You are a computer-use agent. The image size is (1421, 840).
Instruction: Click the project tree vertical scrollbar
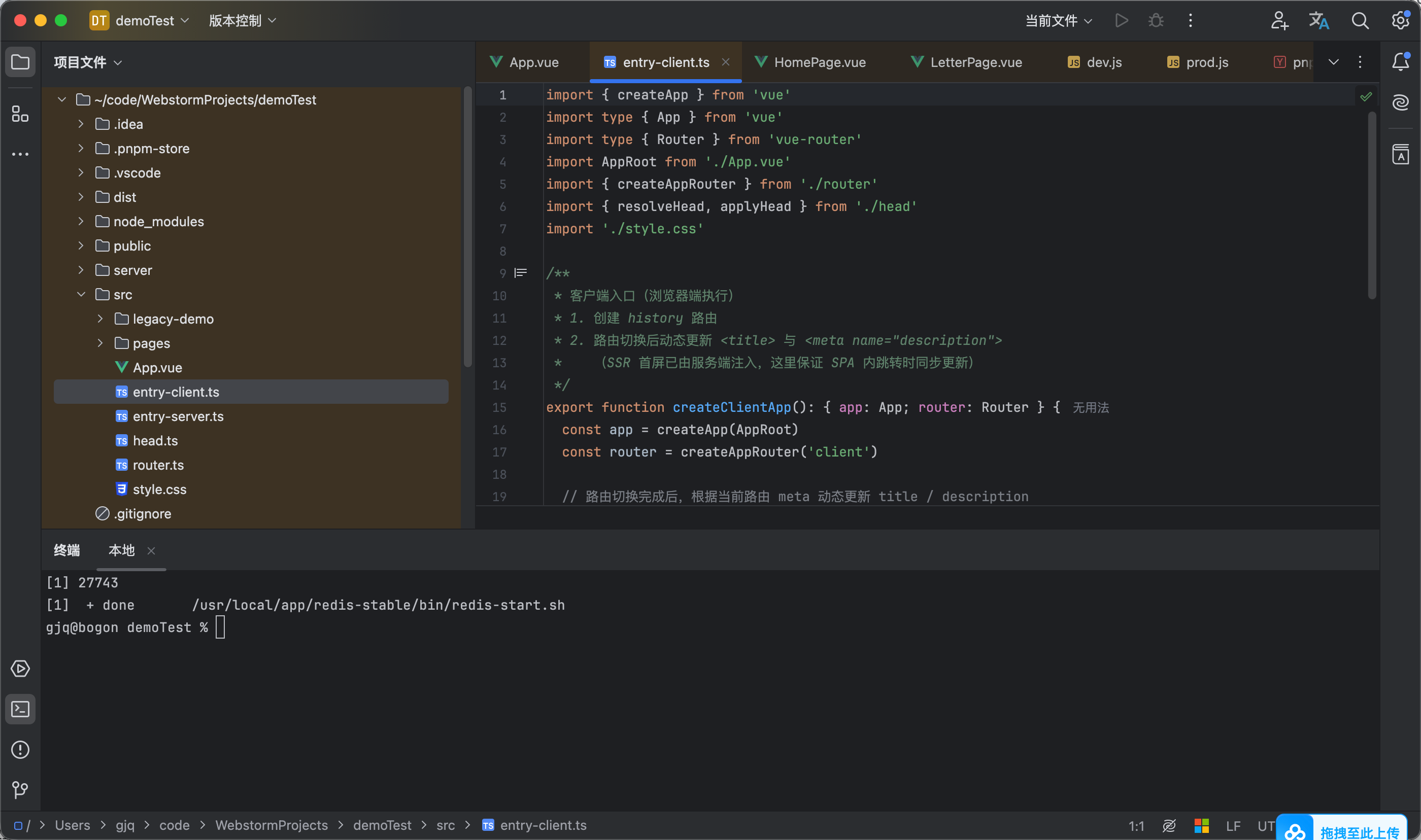click(467, 226)
